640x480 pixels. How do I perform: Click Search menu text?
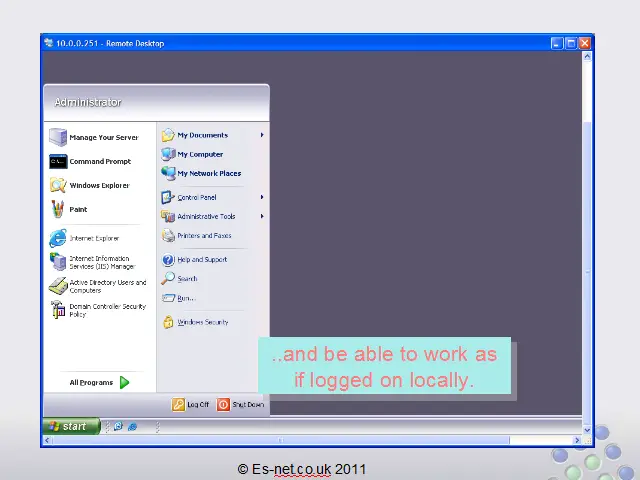click(187, 279)
